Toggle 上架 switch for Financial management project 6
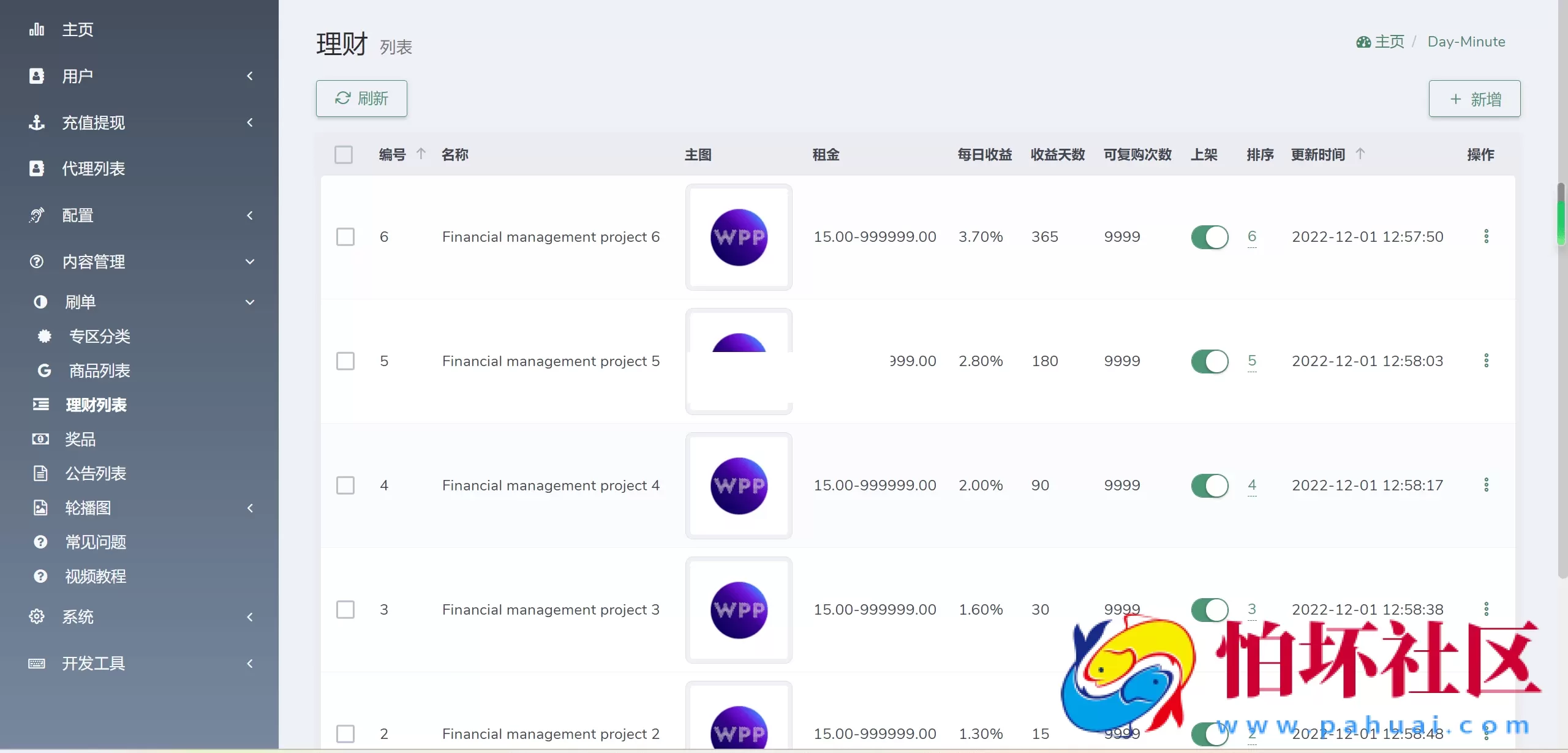Screen dimensions: 1568x753 (x=1210, y=237)
